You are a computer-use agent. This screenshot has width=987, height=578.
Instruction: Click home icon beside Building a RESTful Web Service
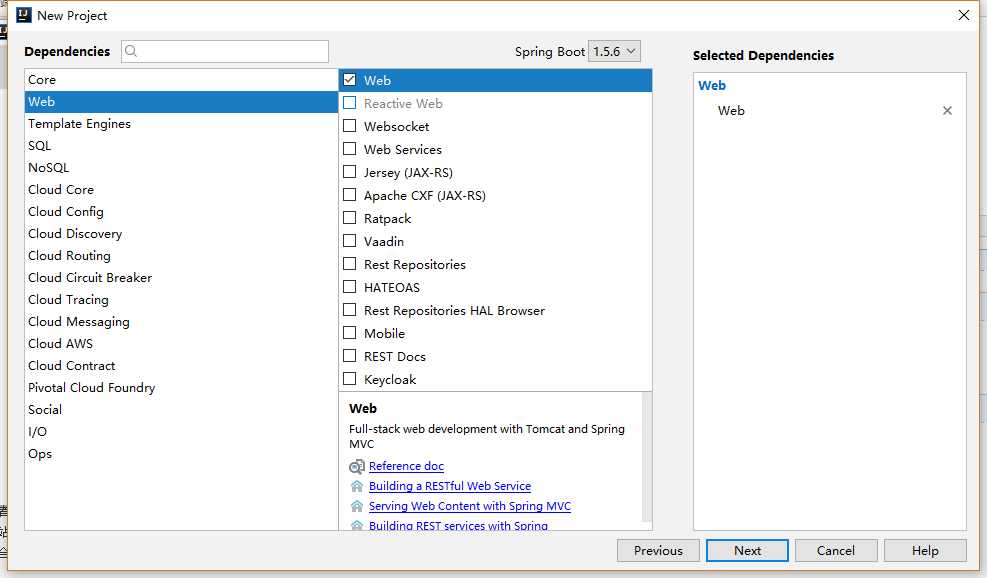click(x=357, y=486)
